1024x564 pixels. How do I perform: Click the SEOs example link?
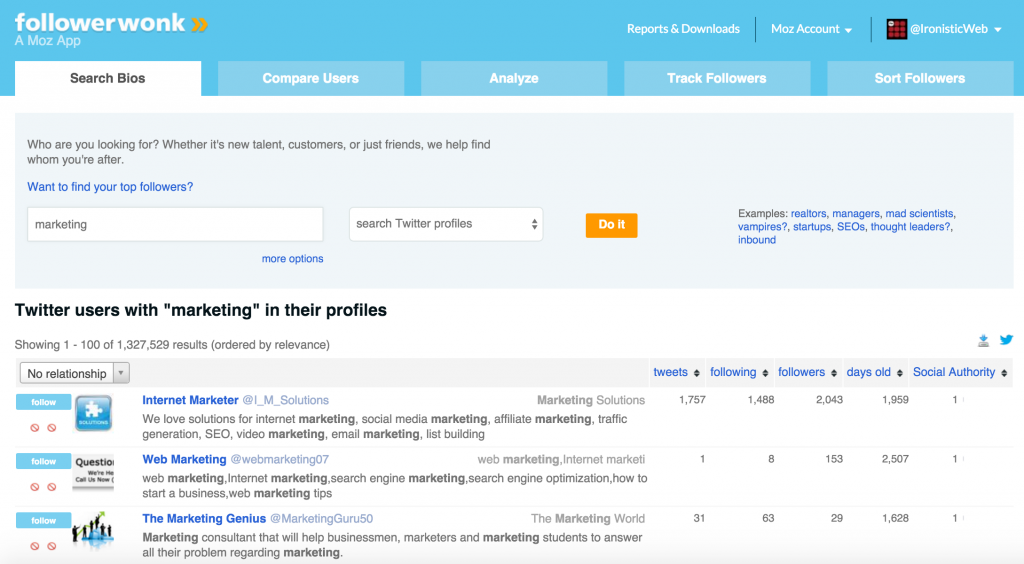click(850, 227)
